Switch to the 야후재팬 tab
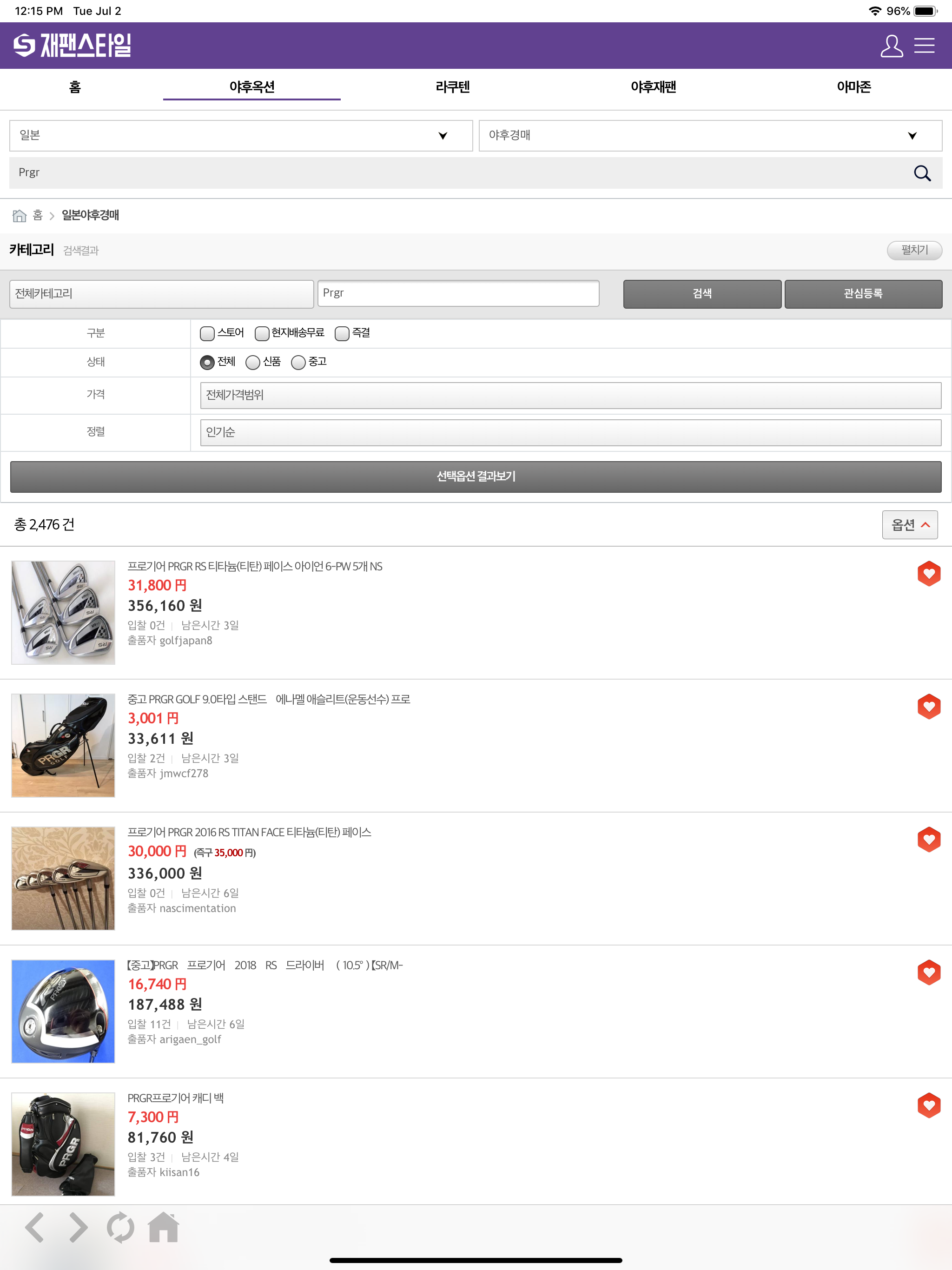The width and height of the screenshot is (952, 1270). coord(654,87)
